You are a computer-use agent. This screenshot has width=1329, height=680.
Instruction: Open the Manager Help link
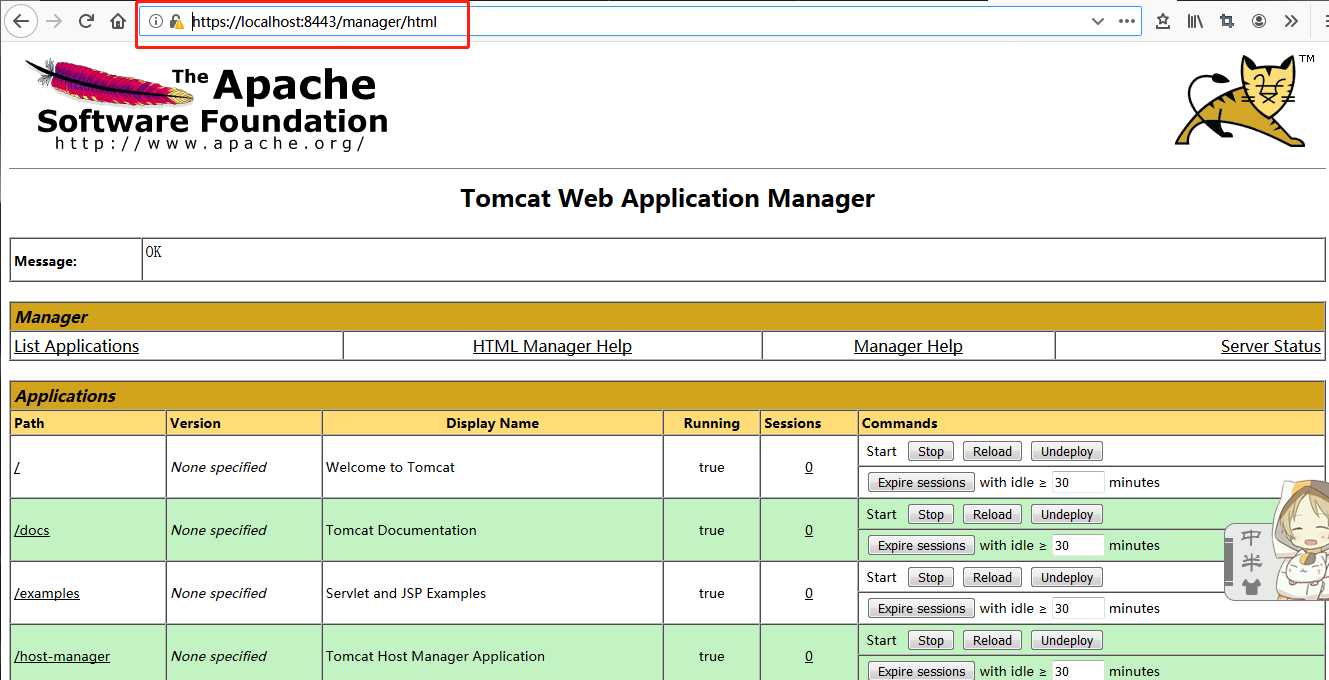click(x=908, y=346)
